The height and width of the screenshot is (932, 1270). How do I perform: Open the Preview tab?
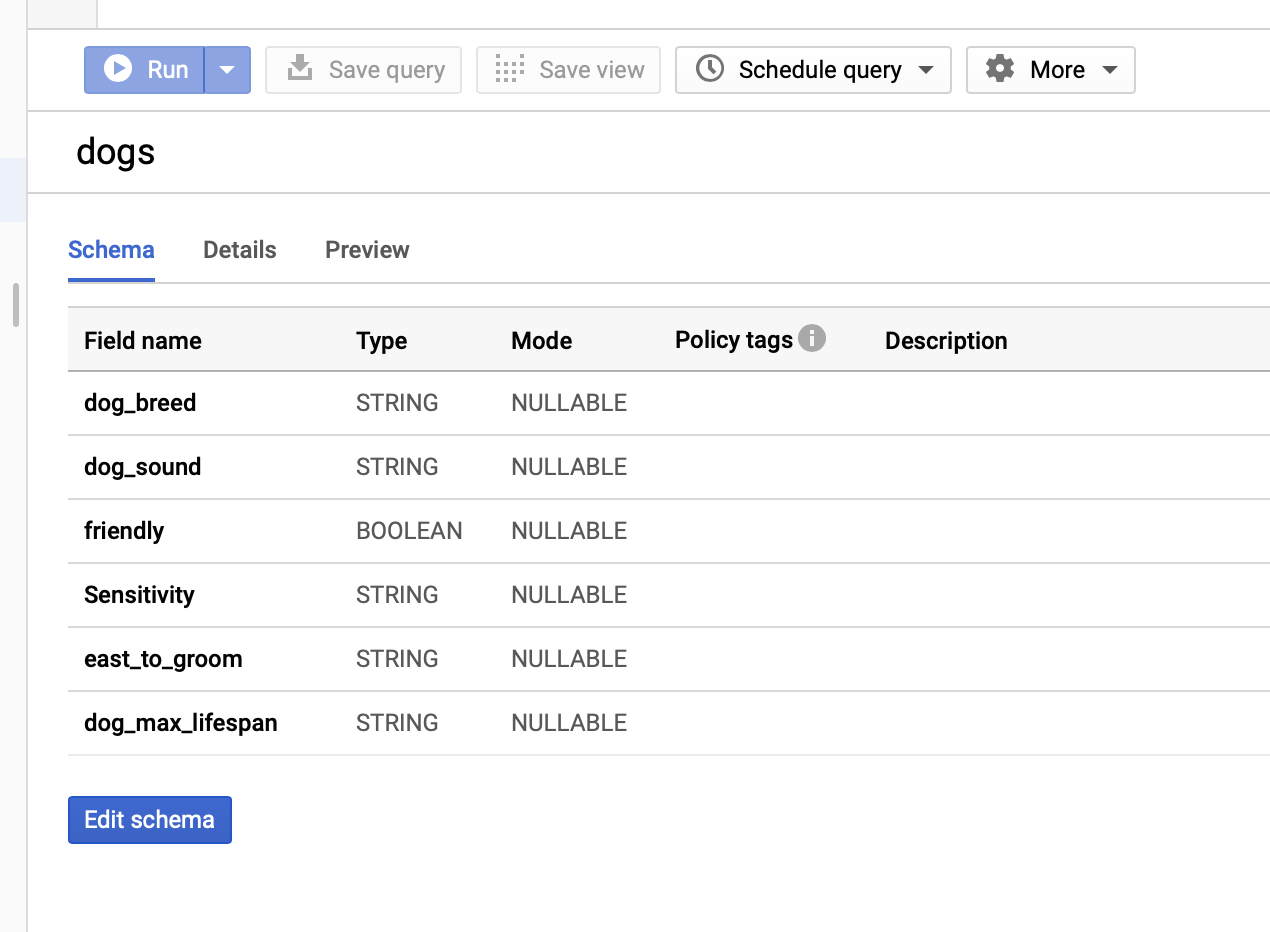pyautogui.click(x=367, y=250)
